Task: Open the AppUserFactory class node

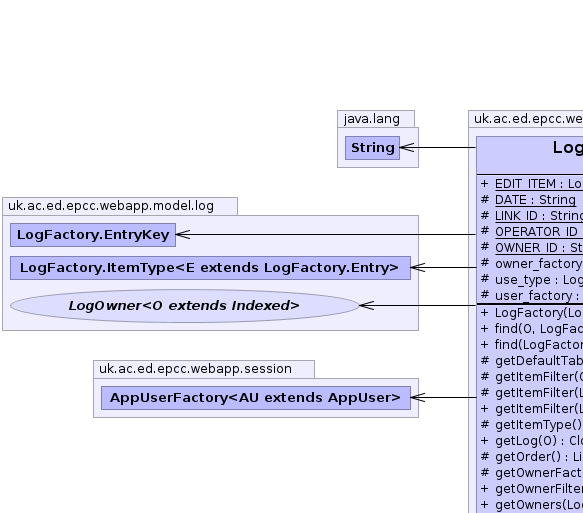Action: tap(256, 398)
